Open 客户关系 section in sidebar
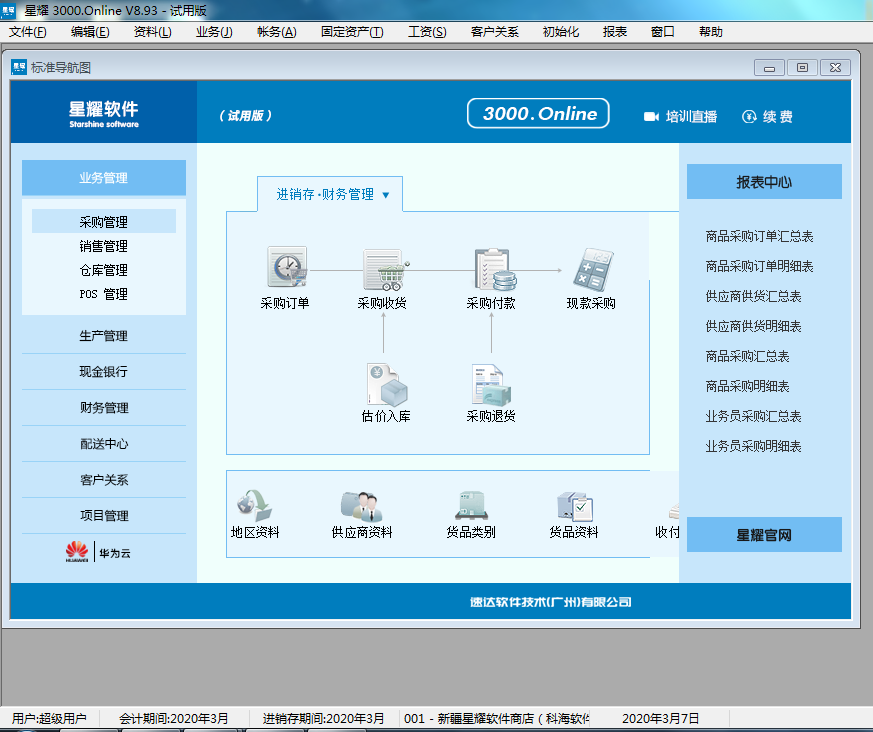The image size is (873, 732). pos(104,479)
